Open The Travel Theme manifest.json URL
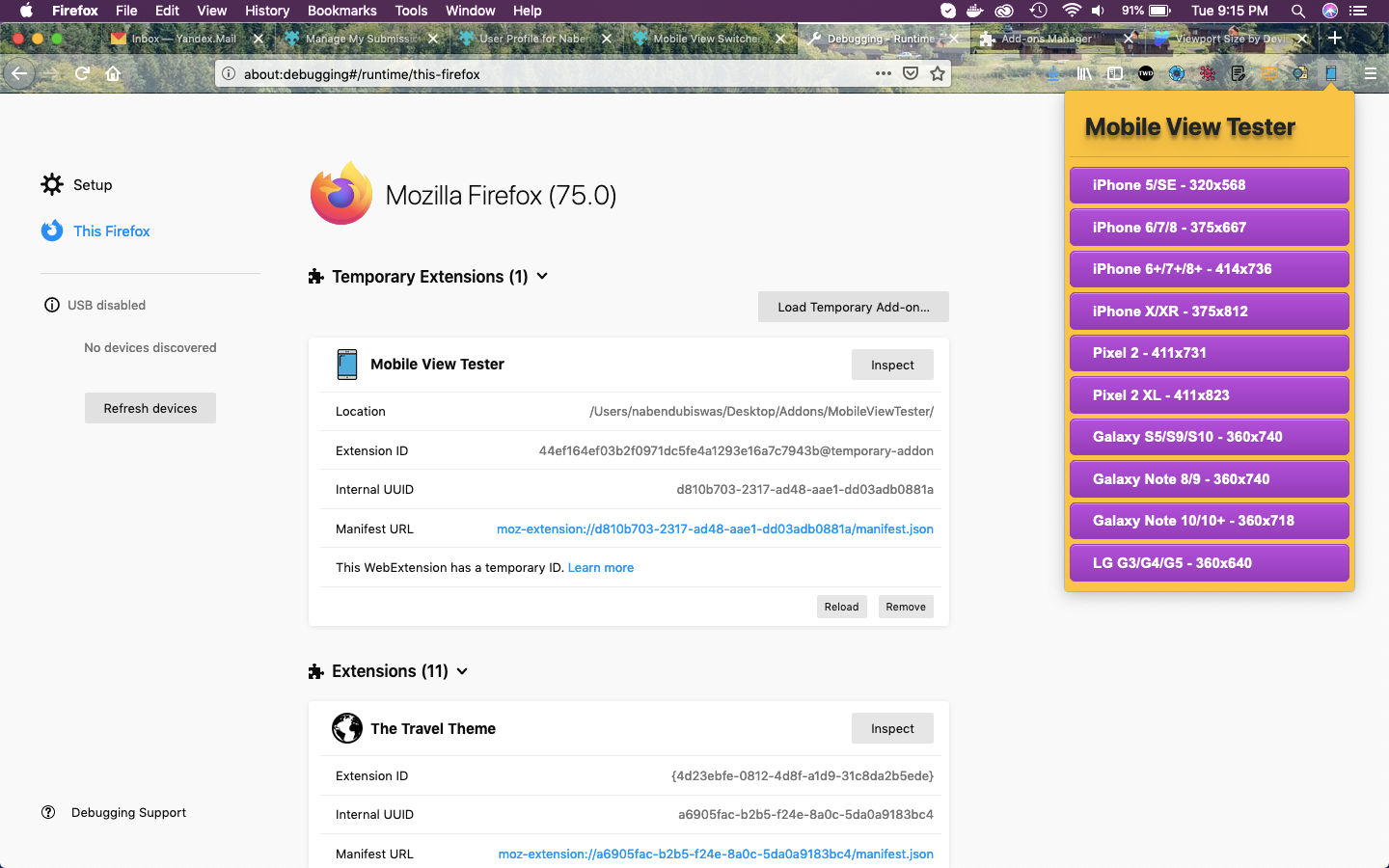Image resolution: width=1389 pixels, height=868 pixels. 716,854
